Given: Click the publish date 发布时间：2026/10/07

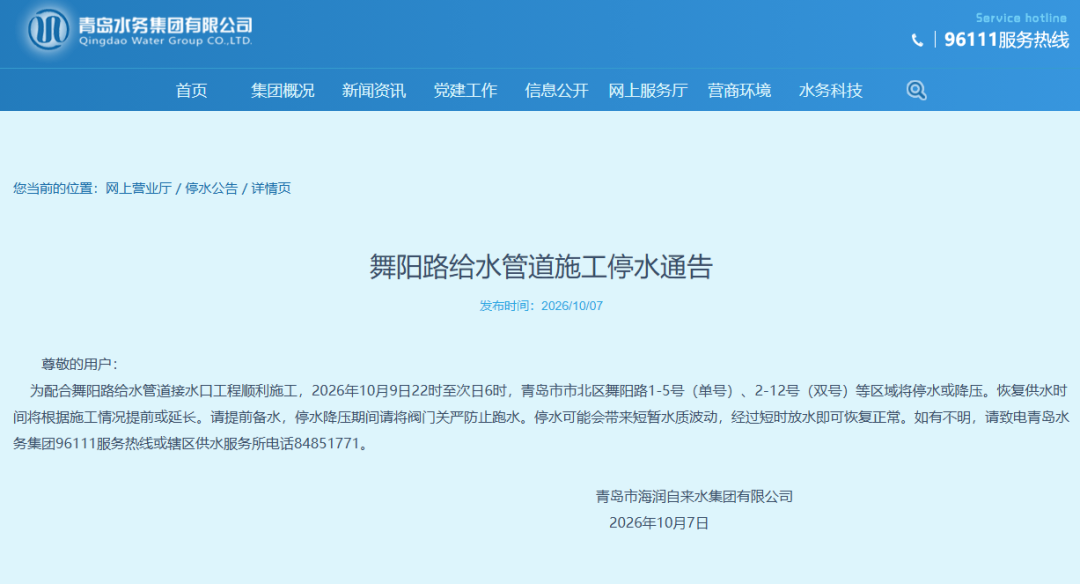Looking at the screenshot, I should [541, 306].
